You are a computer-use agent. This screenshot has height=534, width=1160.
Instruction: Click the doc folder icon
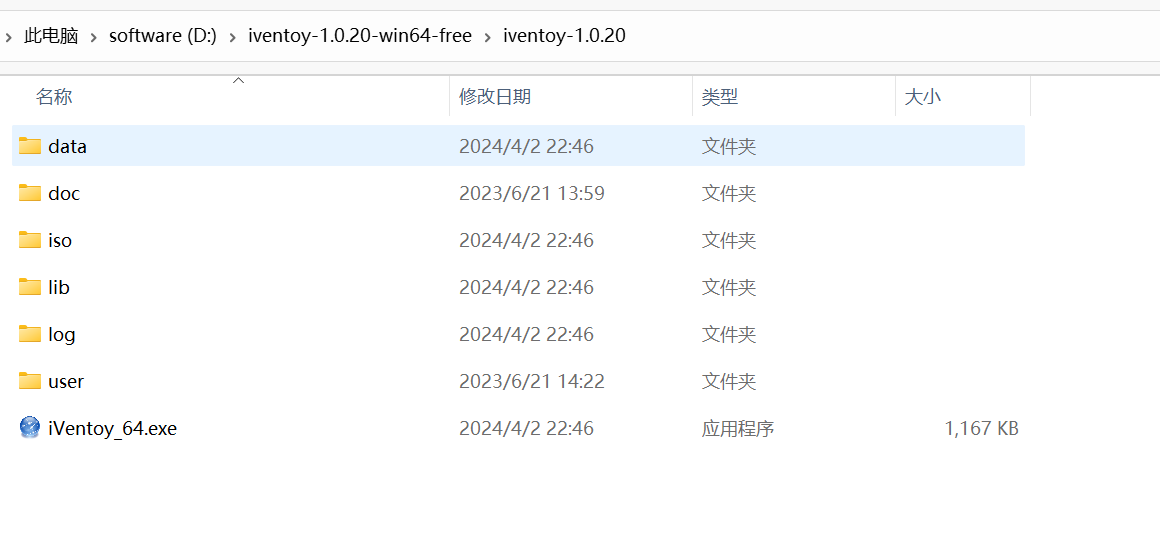click(x=30, y=193)
